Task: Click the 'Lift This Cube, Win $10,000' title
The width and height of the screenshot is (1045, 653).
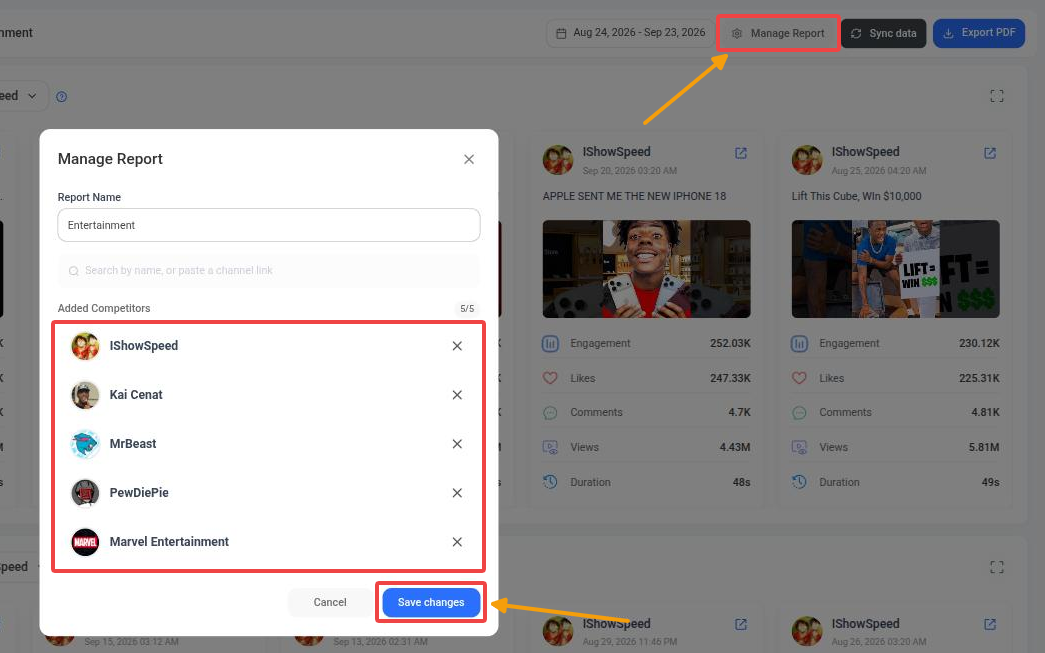Action: tap(856, 197)
